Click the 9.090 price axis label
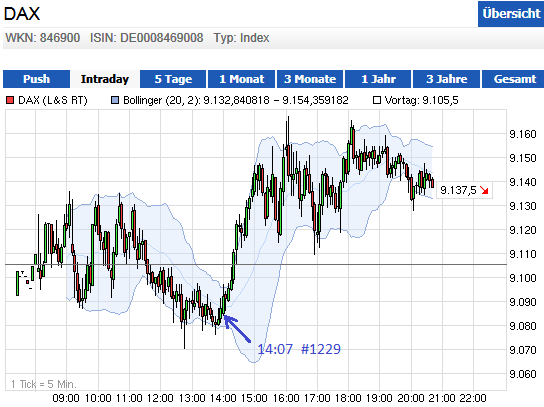This screenshot has width=544, height=407. pyautogui.click(x=522, y=302)
